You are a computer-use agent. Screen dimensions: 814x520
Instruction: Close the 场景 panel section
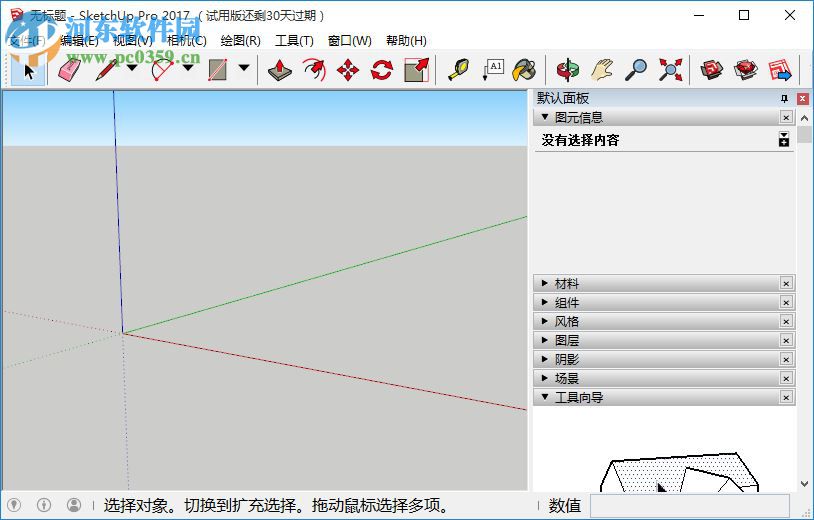pos(786,378)
